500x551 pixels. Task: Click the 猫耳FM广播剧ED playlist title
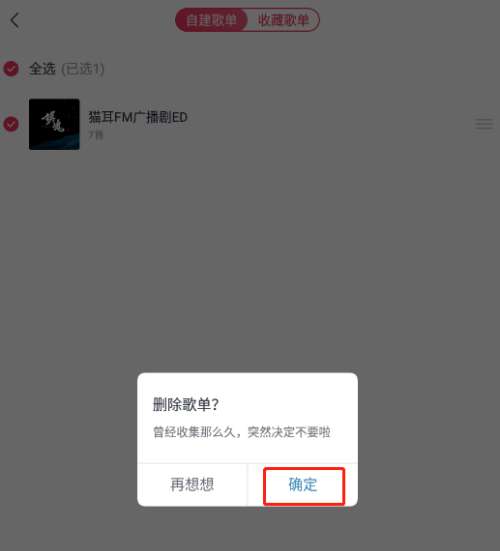click(x=138, y=117)
